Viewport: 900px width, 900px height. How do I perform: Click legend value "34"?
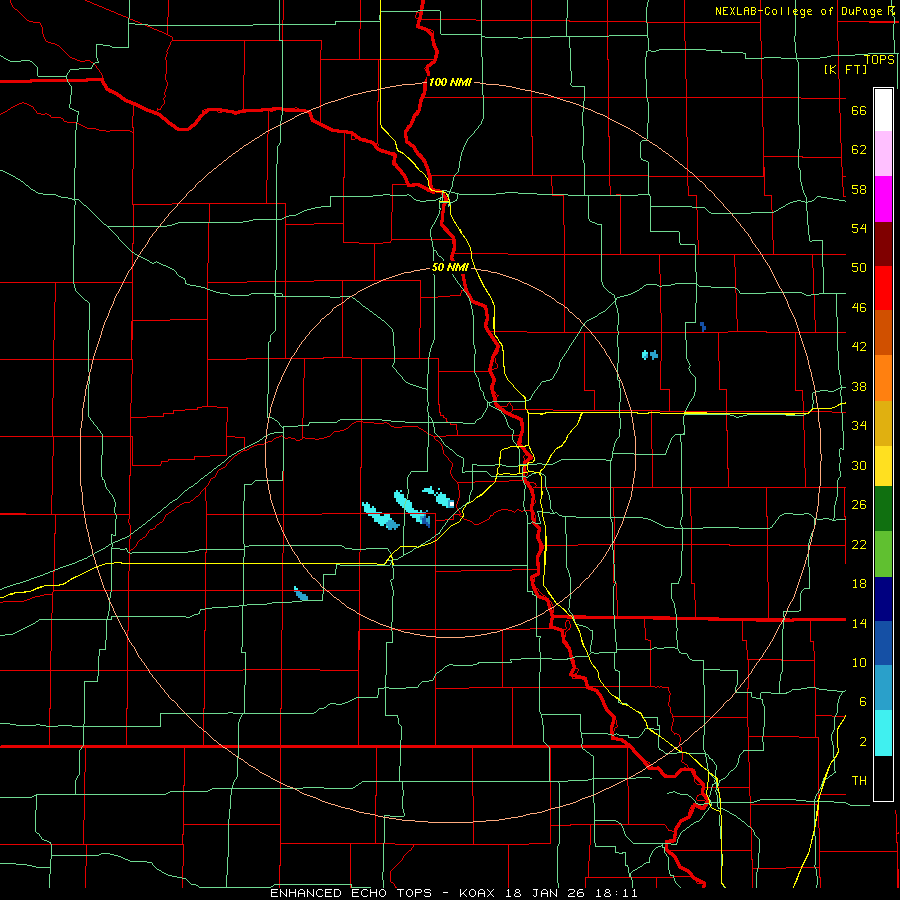pyautogui.click(x=859, y=425)
